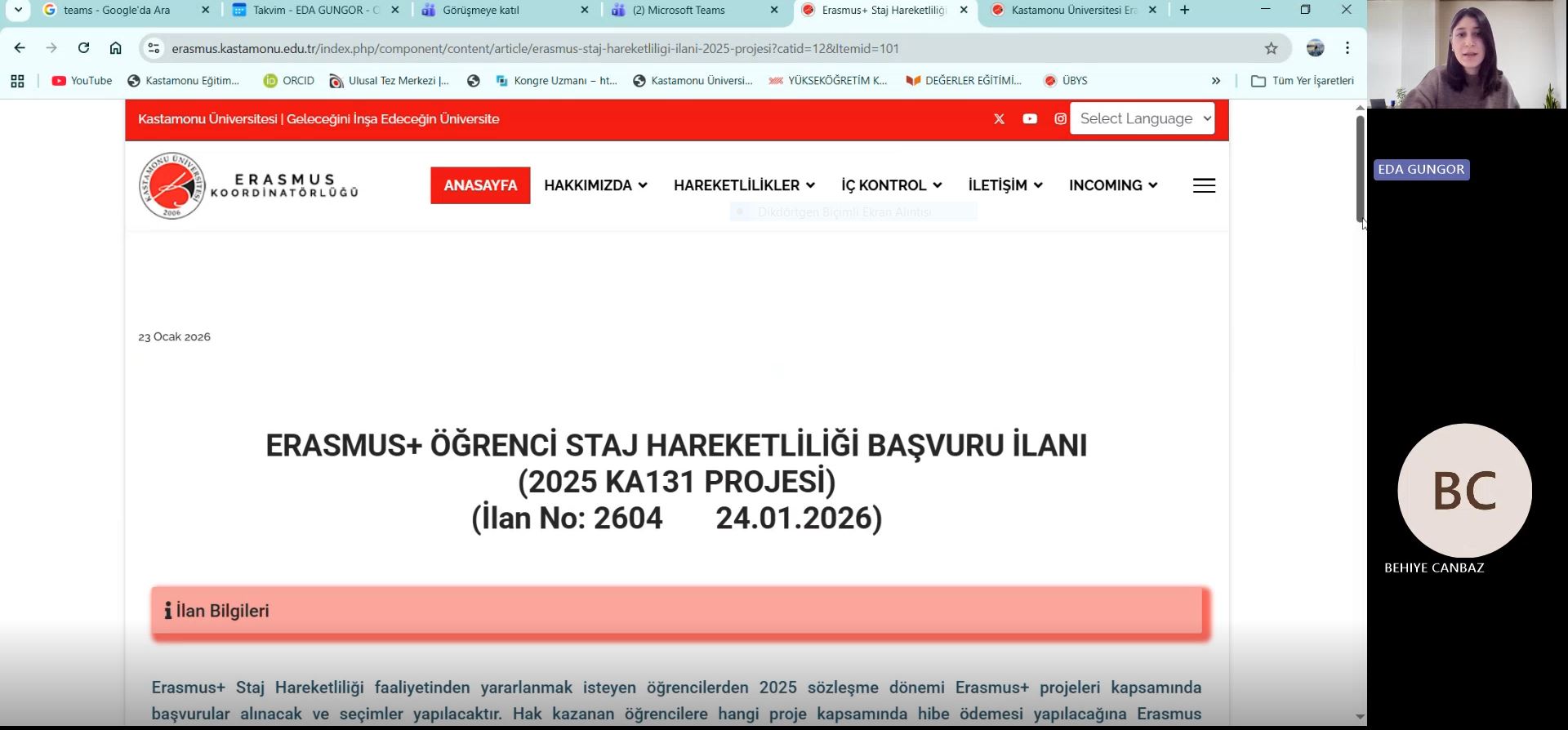Click the browser forward arrow

(51, 48)
